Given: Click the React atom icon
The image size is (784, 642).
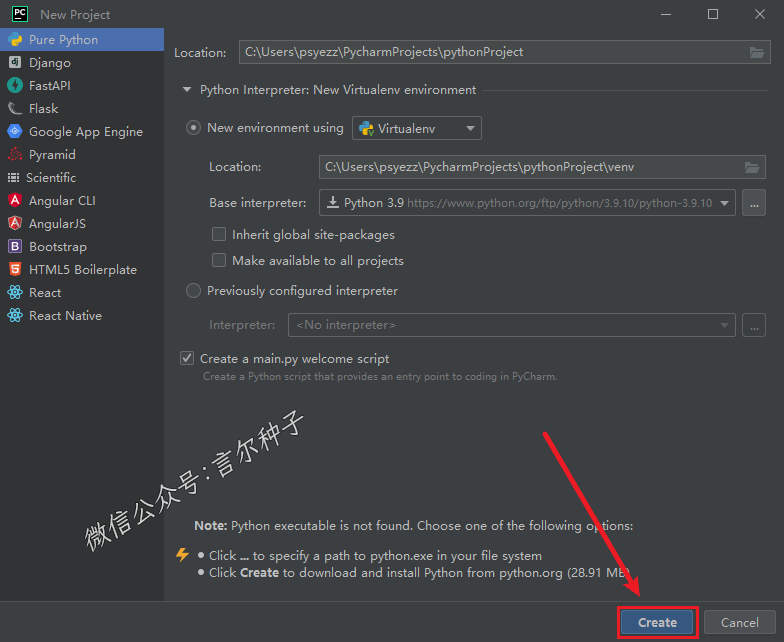Looking at the screenshot, I should coord(15,292).
